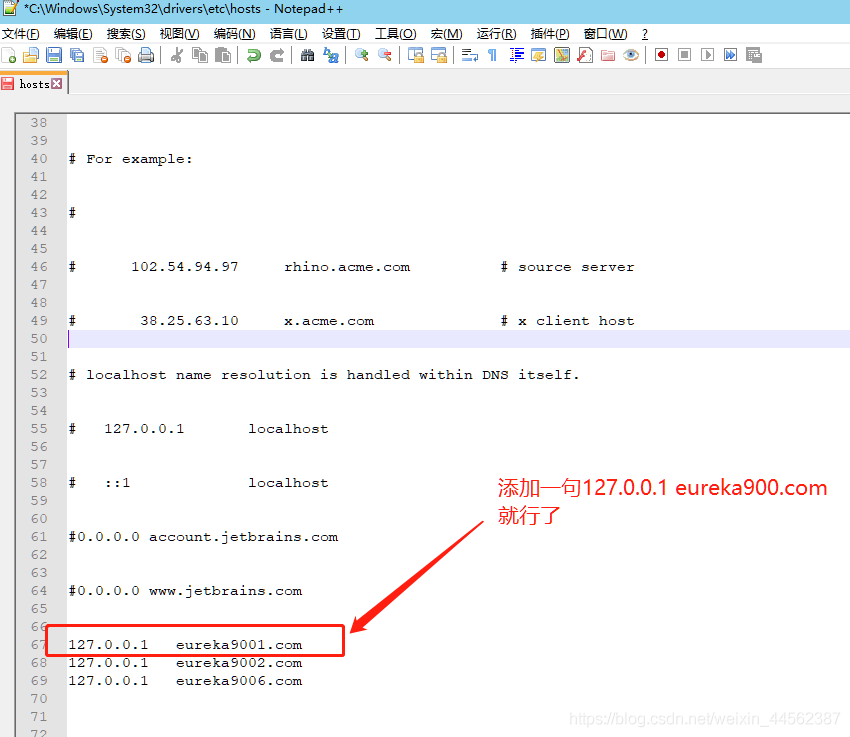Toggle indent guide toolbar icon
The image size is (850, 737).
[x=516, y=55]
